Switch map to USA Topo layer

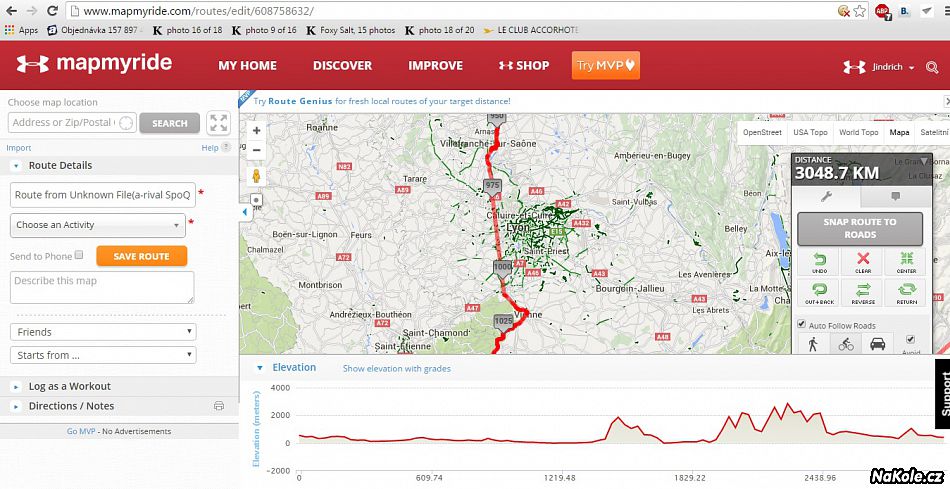[x=810, y=132]
